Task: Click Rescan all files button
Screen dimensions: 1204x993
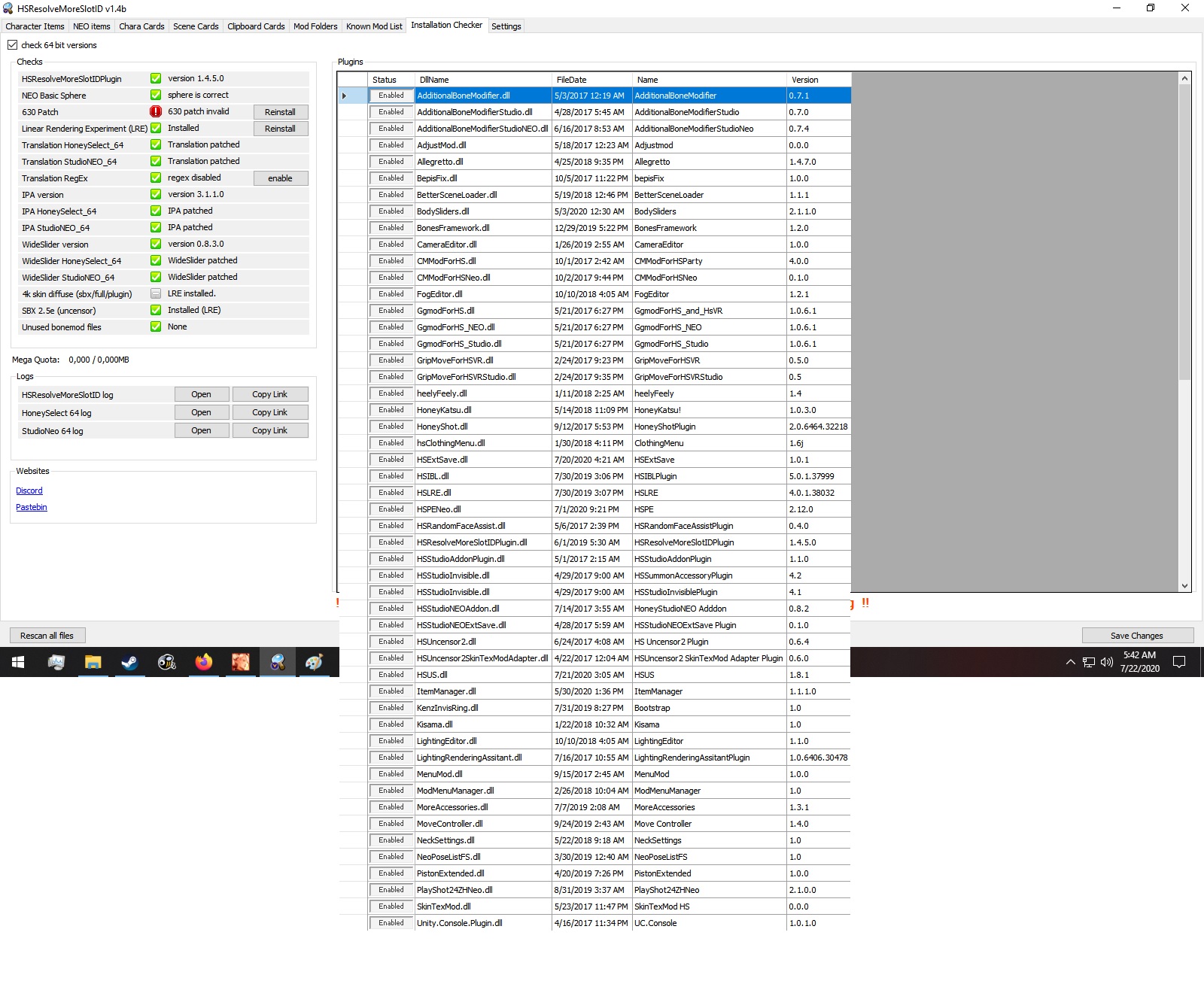Action: pos(47,636)
